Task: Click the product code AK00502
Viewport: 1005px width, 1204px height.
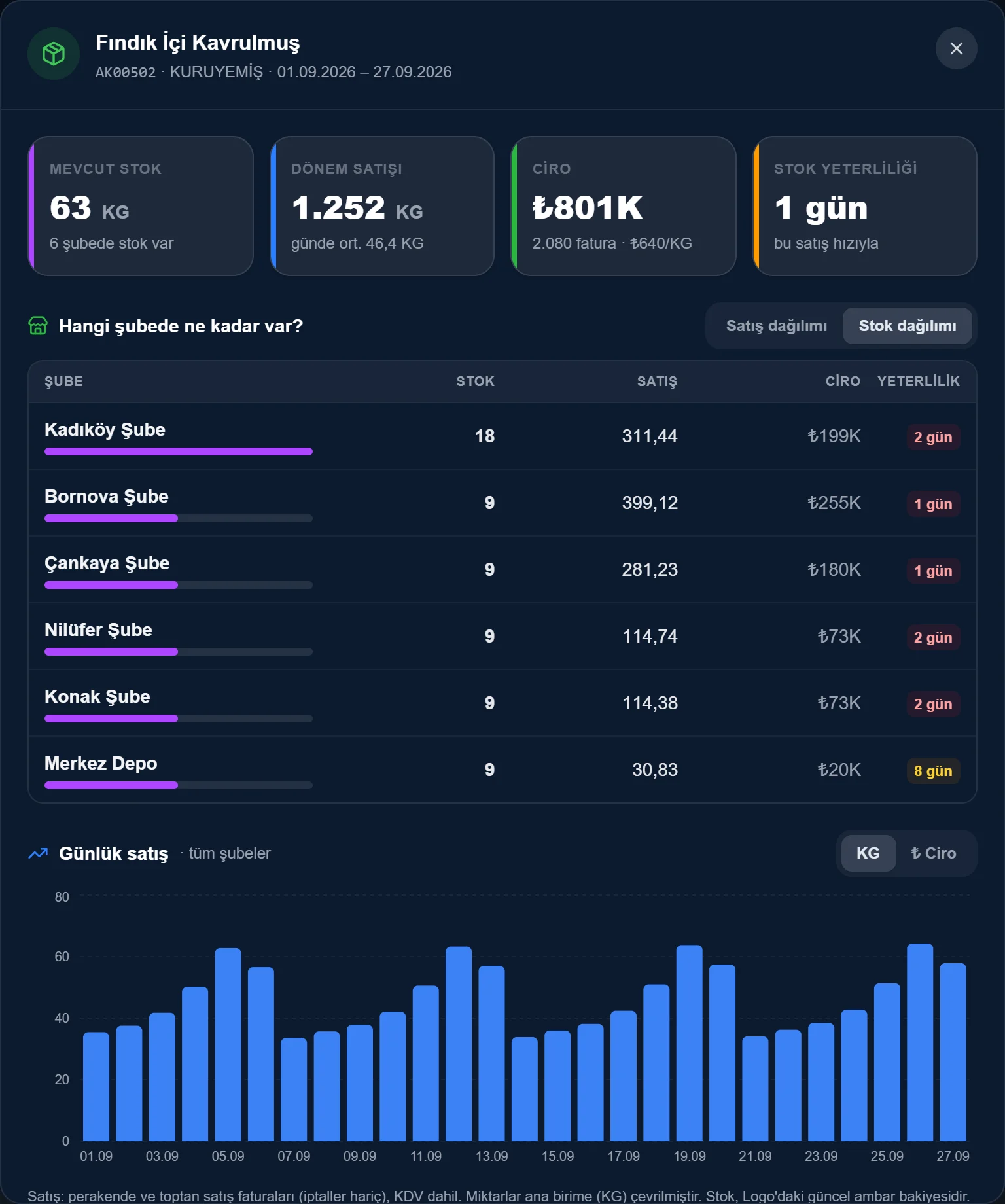Action: (x=126, y=72)
